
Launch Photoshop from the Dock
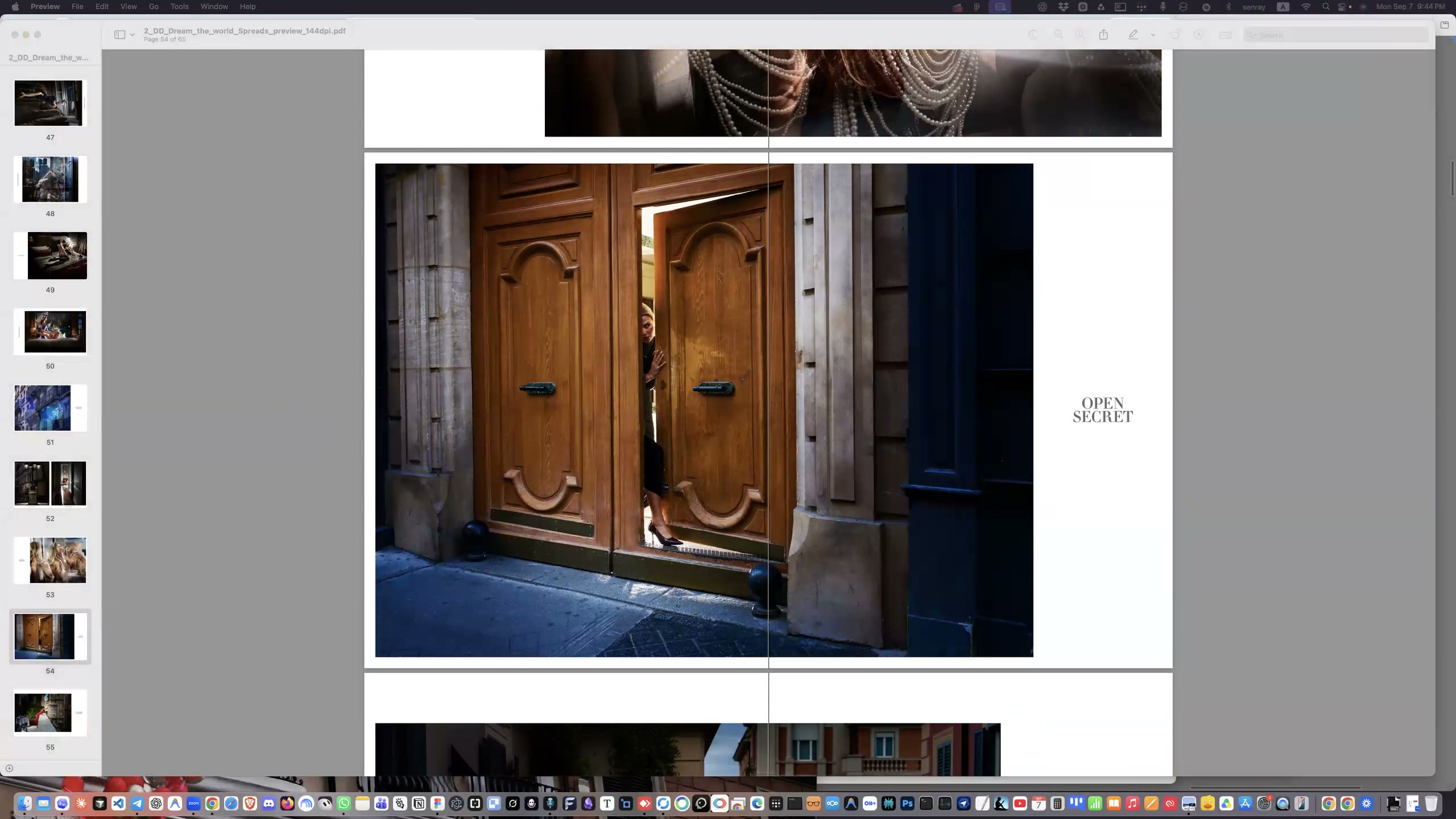point(907,803)
